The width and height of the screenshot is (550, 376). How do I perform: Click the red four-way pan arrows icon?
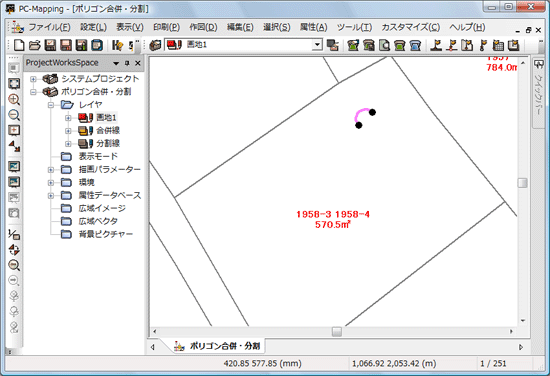tap(14, 250)
